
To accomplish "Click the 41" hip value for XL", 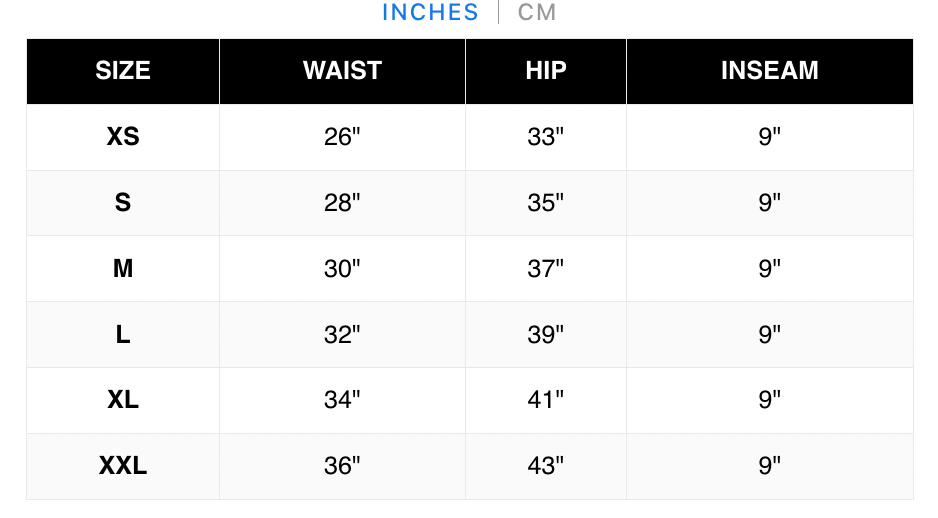I will click(546, 399).
